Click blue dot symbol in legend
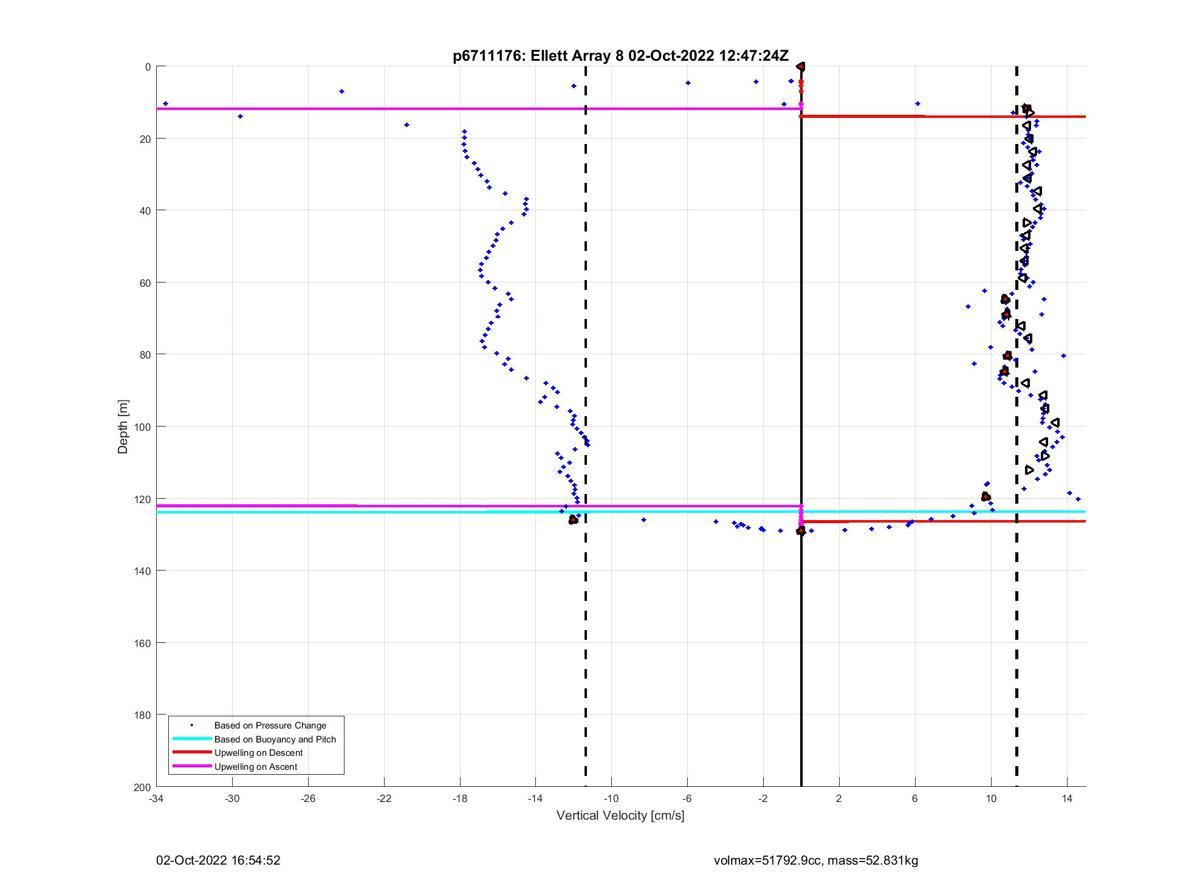Screen dimensions: 1200x885 [x=191, y=725]
